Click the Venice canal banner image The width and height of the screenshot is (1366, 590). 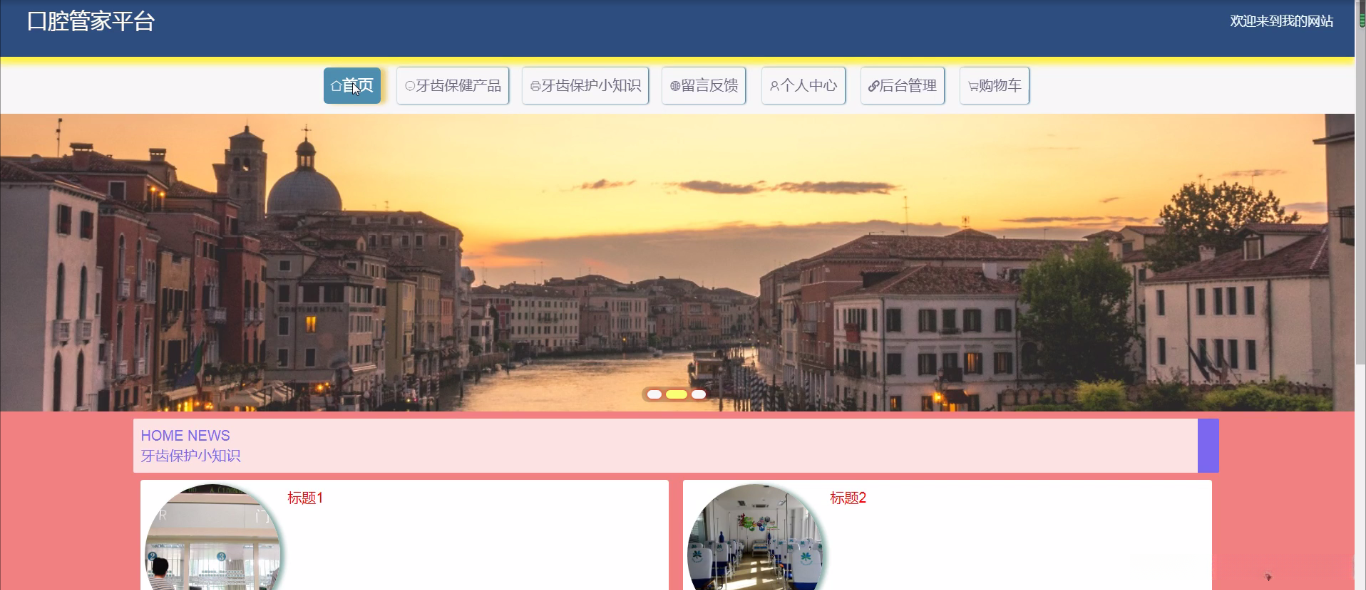tap(677, 262)
